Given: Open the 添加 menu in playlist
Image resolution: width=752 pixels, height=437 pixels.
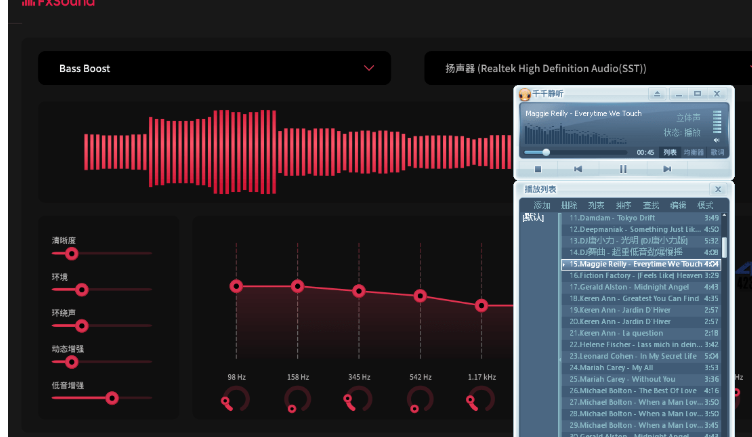Looking at the screenshot, I should pos(541,205).
